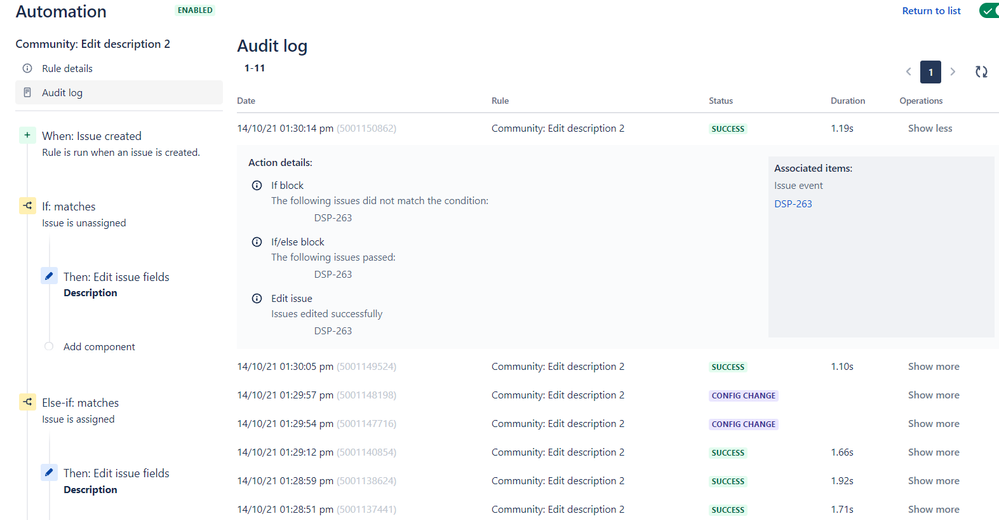This screenshot has width=999, height=520.
Task: Expand the 01:29:57 pm entry with Show more
Action: pos(933,395)
